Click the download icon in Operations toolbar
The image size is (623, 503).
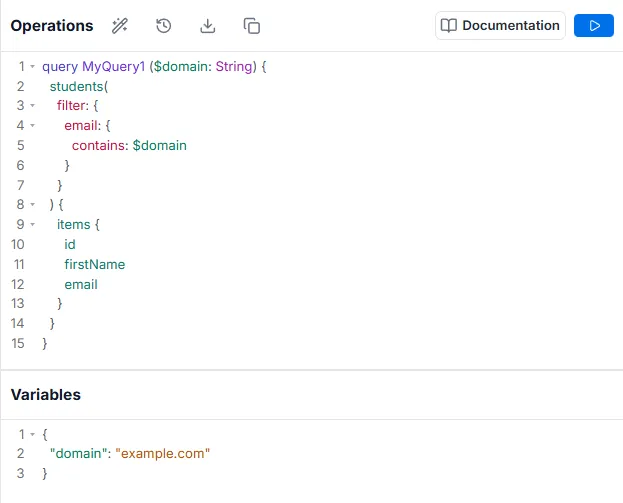click(x=208, y=26)
